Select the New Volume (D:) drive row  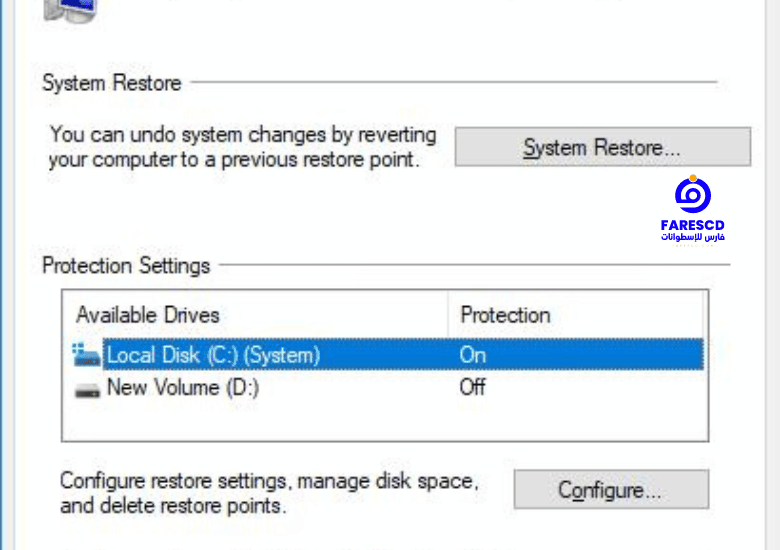coord(388,387)
